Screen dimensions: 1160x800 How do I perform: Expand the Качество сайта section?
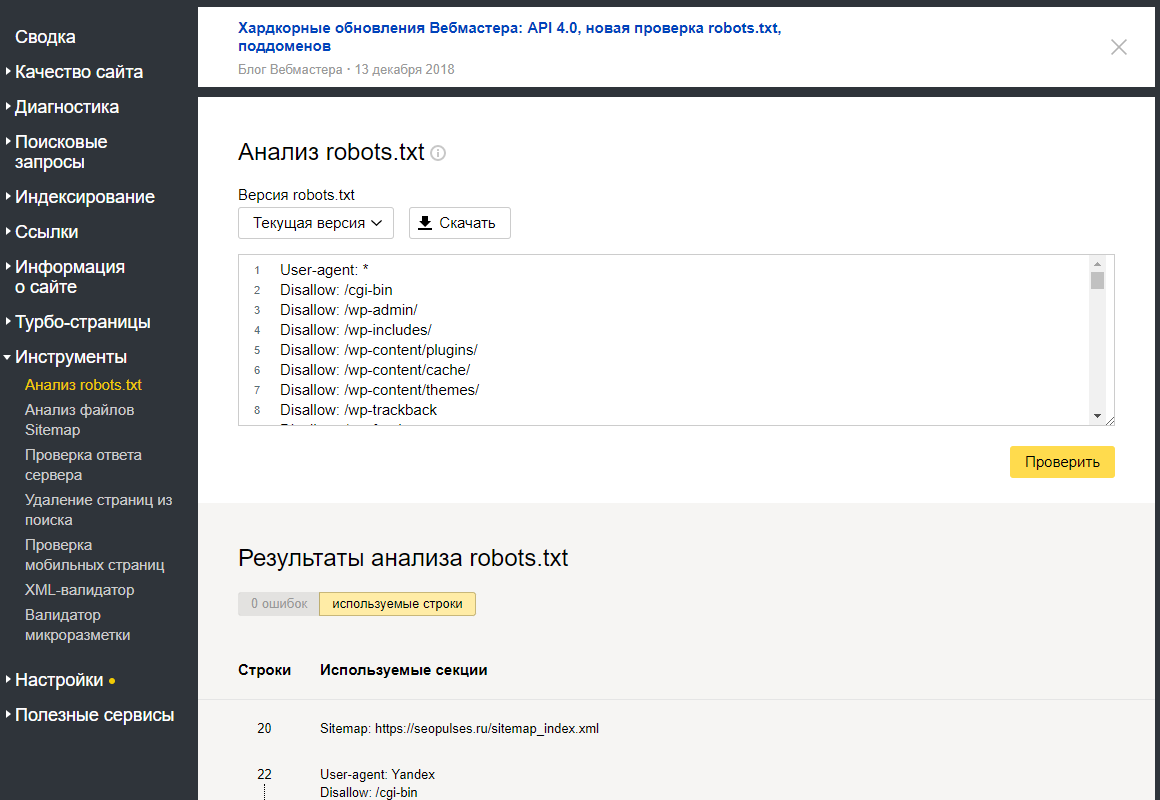pyautogui.click(x=78, y=72)
